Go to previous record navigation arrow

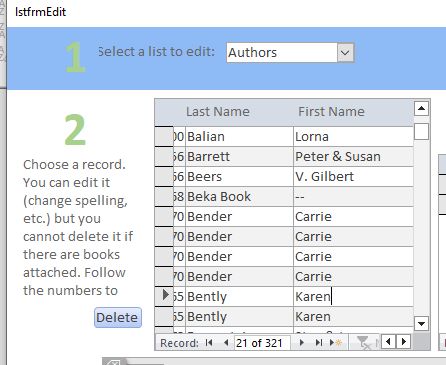[x=226, y=342]
